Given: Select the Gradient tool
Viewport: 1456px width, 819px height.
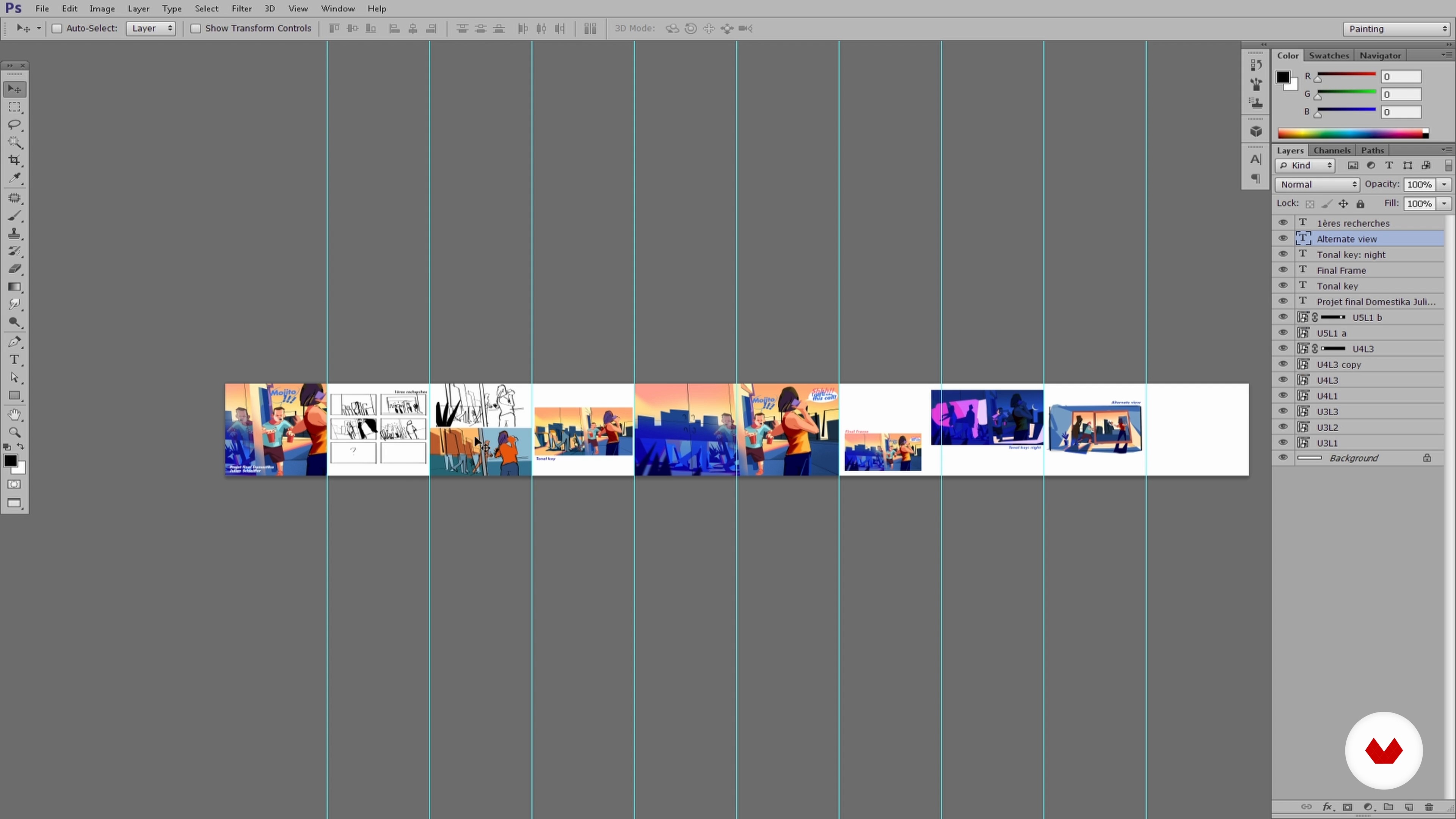Looking at the screenshot, I should point(15,287).
